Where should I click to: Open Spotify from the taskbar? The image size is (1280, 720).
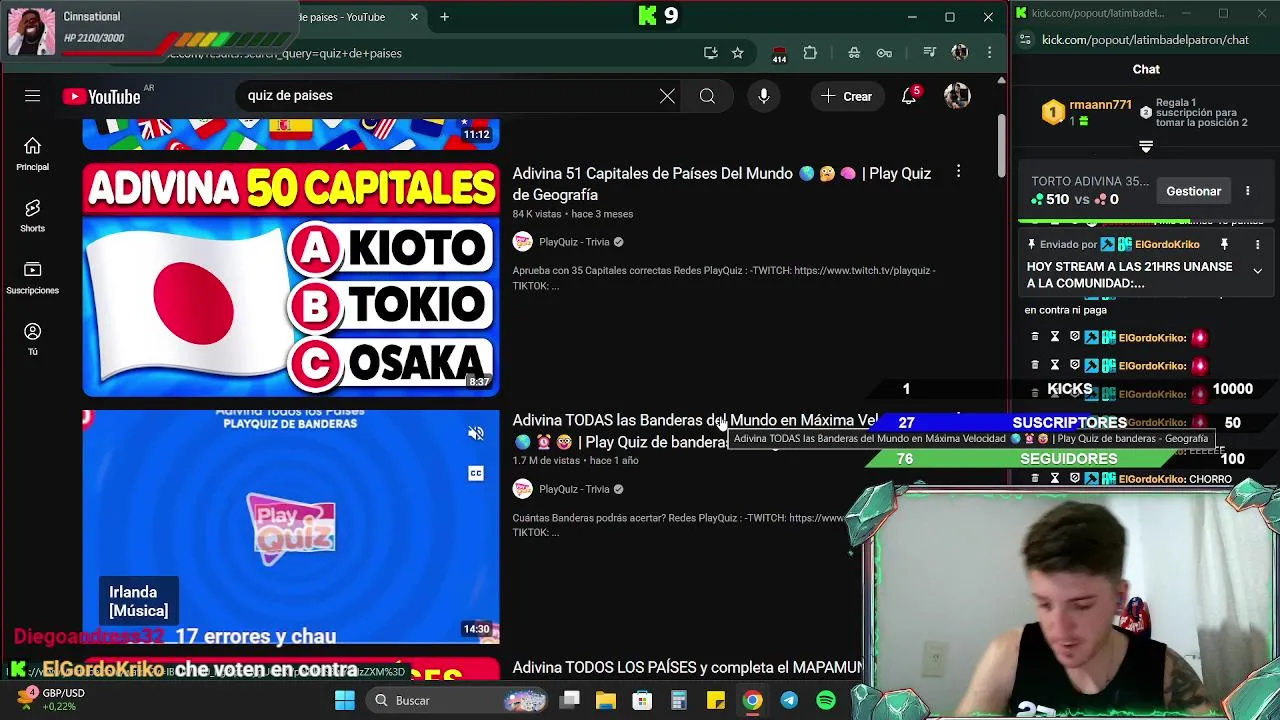826,701
